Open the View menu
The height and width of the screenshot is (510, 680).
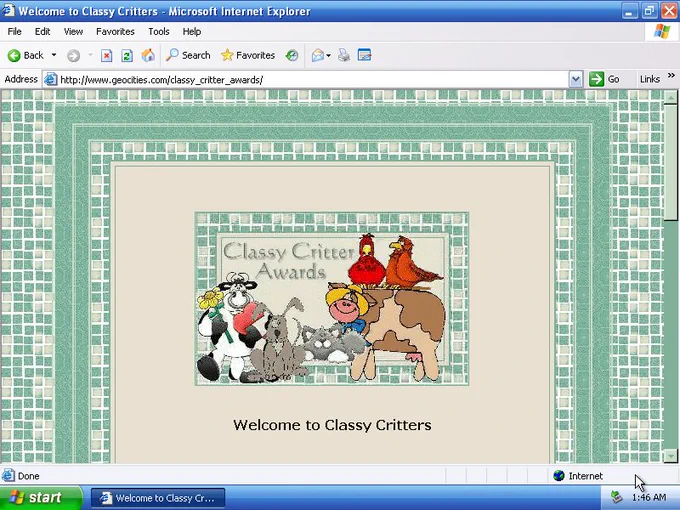click(x=73, y=32)
